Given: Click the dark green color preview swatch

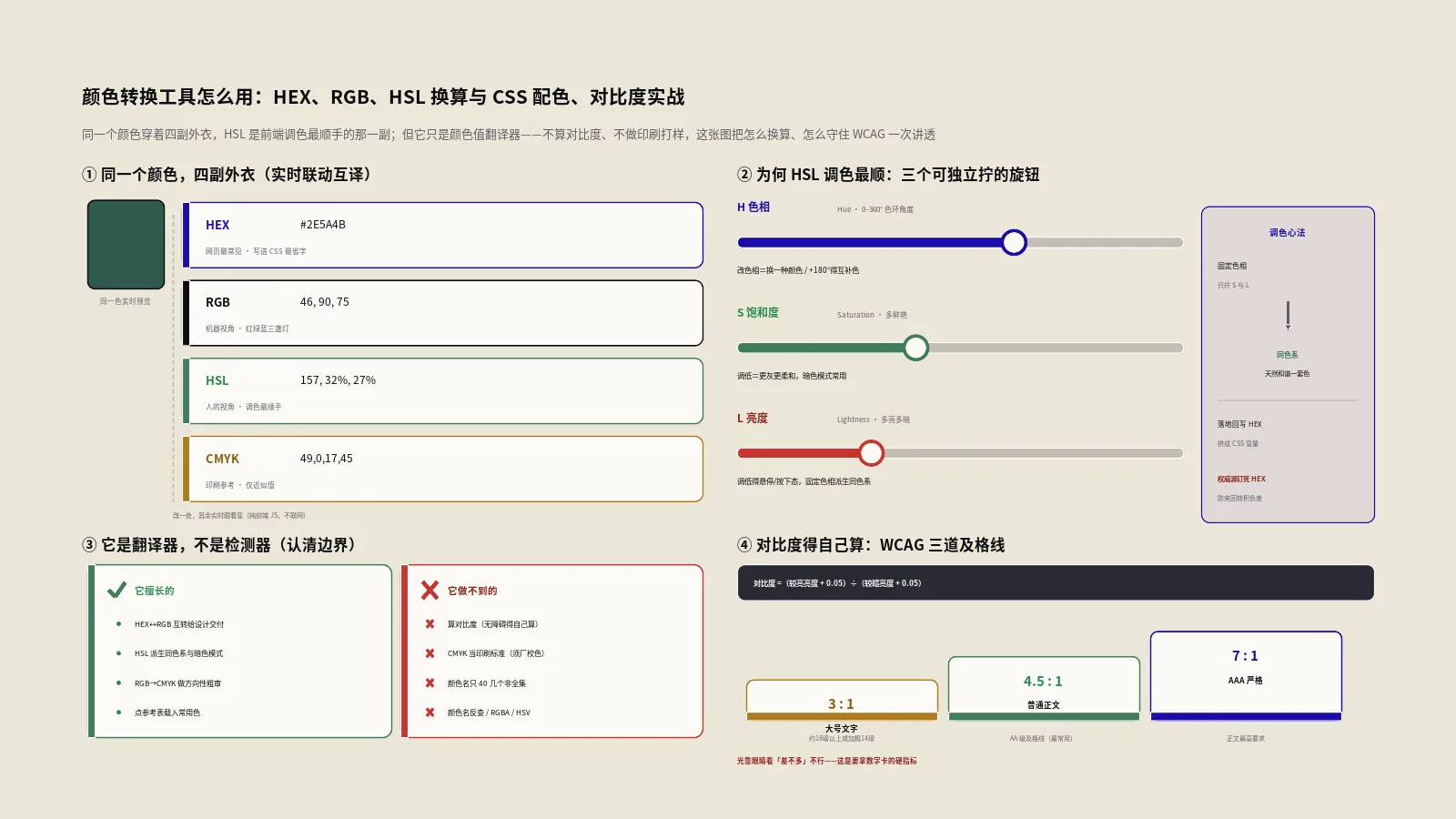Looking at the screenshot, I should point(126,245).
